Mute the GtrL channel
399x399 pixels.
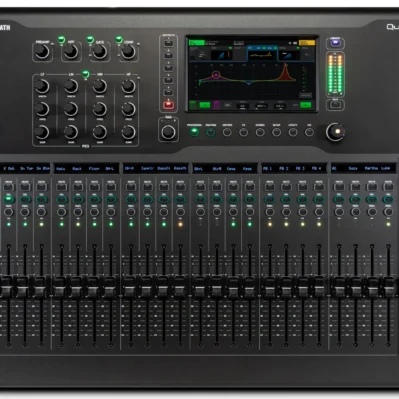200,186
